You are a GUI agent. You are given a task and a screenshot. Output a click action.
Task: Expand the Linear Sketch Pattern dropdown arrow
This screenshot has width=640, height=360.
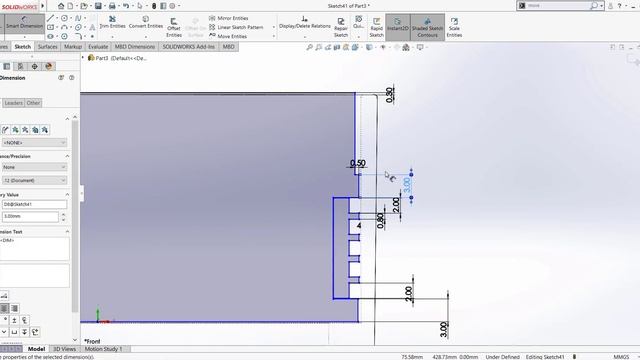pyautogui.click(x=273, y=27)
